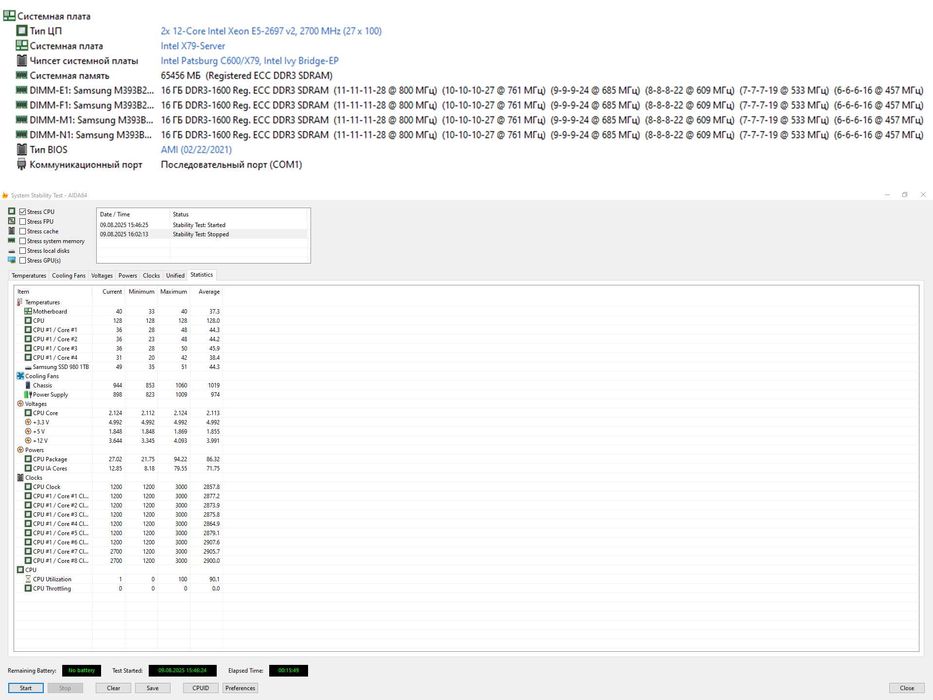Open Preferences
Screen dimensions: 933x700
[x=240, y=688]
